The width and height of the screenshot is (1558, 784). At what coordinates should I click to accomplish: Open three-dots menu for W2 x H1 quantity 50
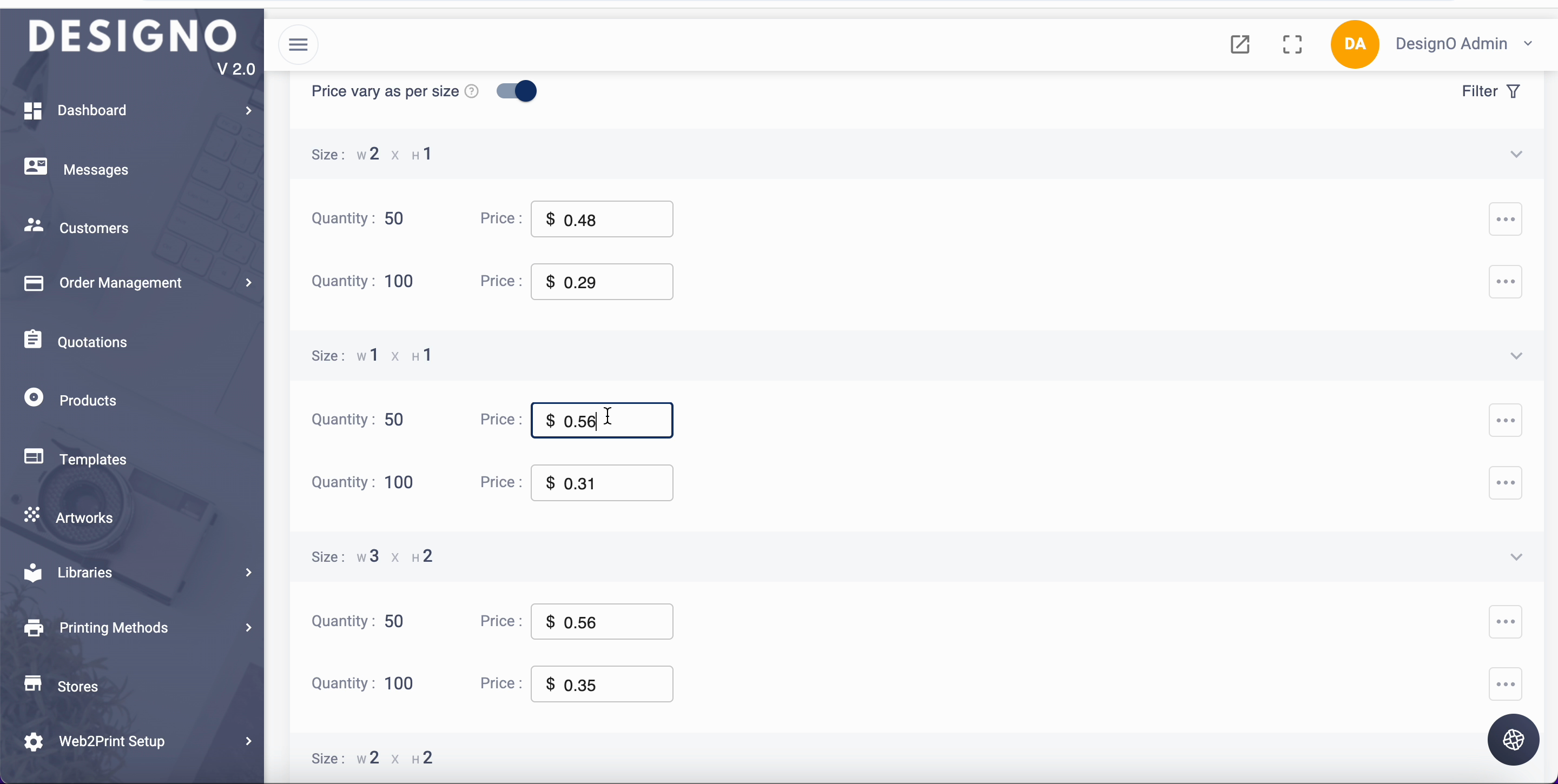click(1505, 219)
